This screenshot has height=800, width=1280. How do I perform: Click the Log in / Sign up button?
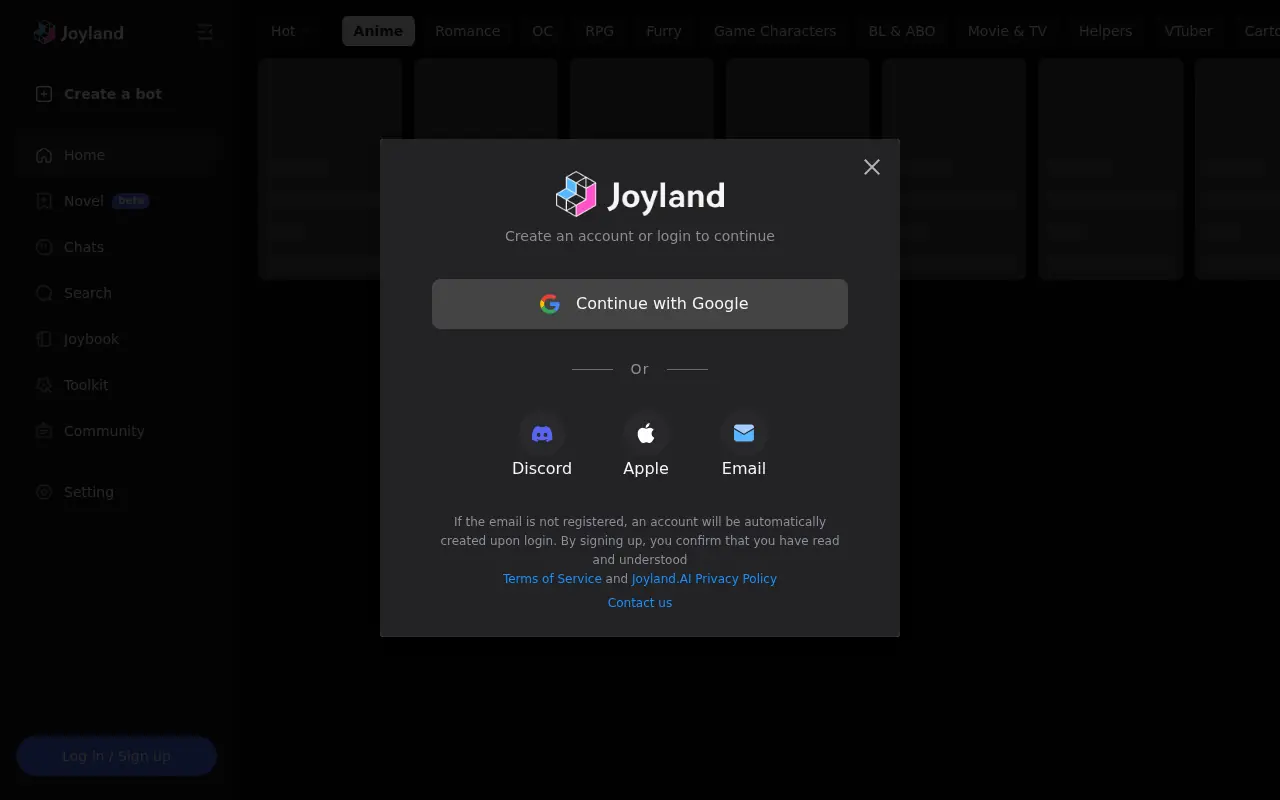pyautogui.click(x=116, y=756)
